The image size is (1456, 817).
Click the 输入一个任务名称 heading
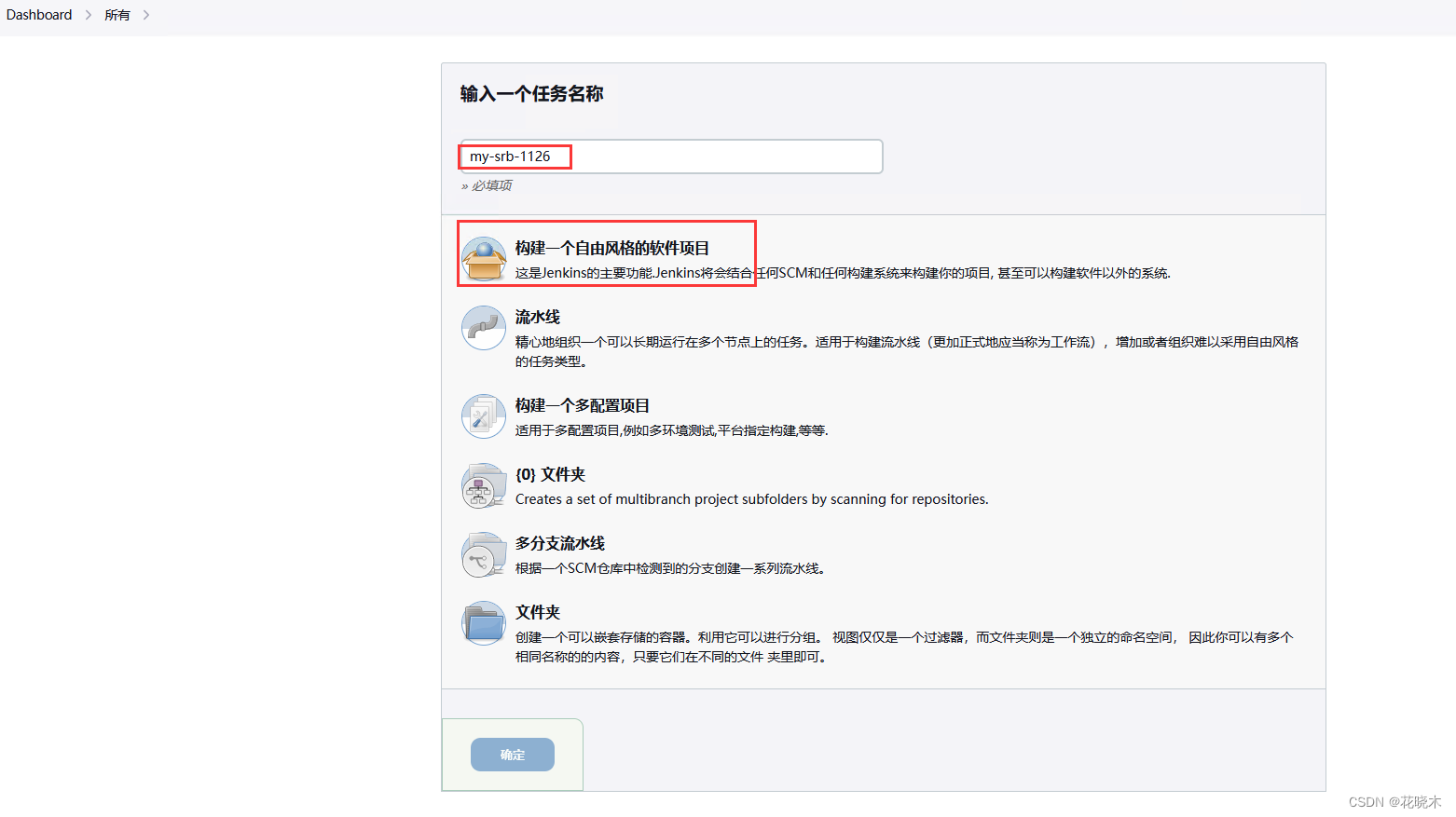tap(531, 93)
